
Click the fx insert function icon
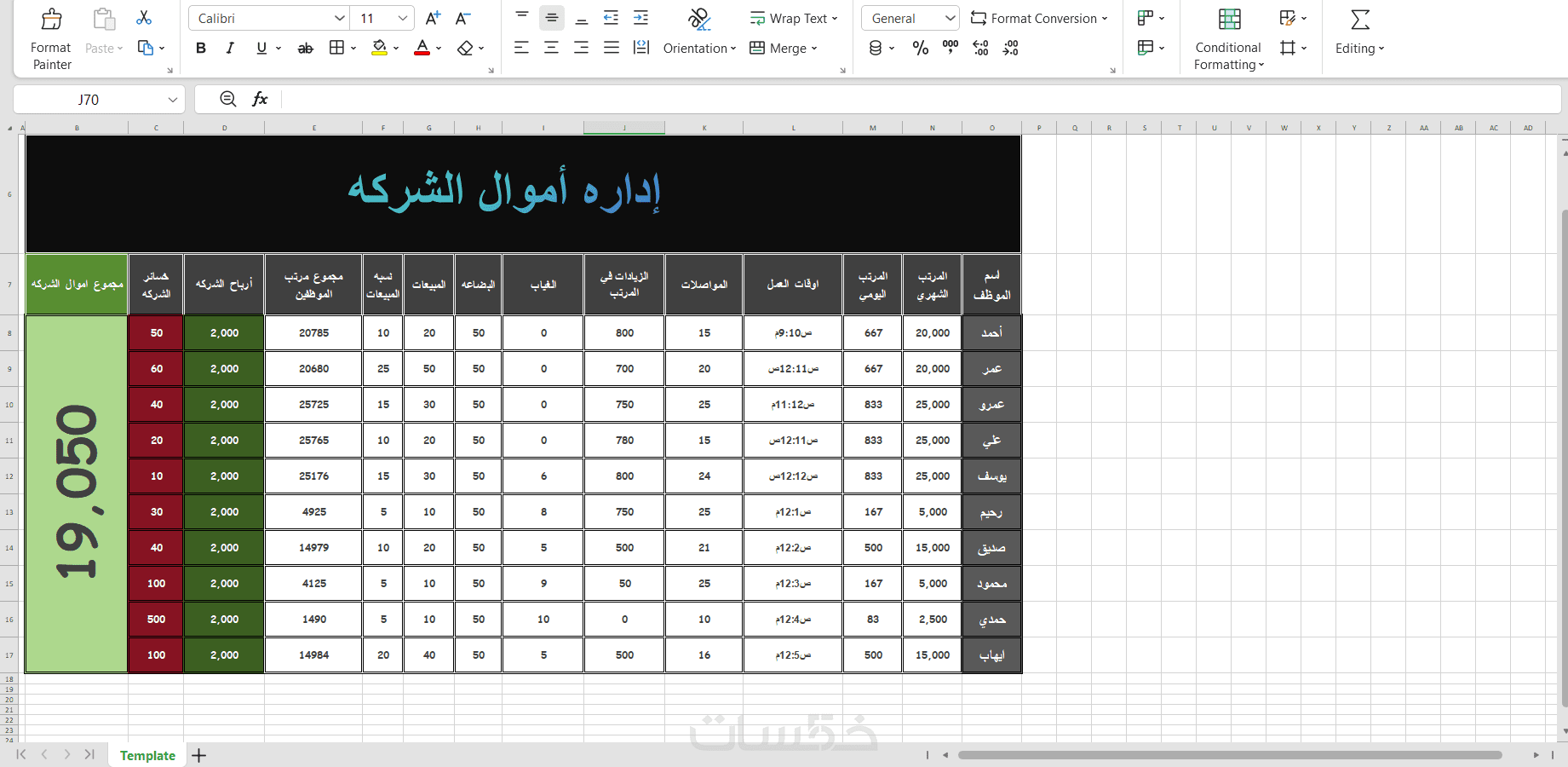pos(260,99)
